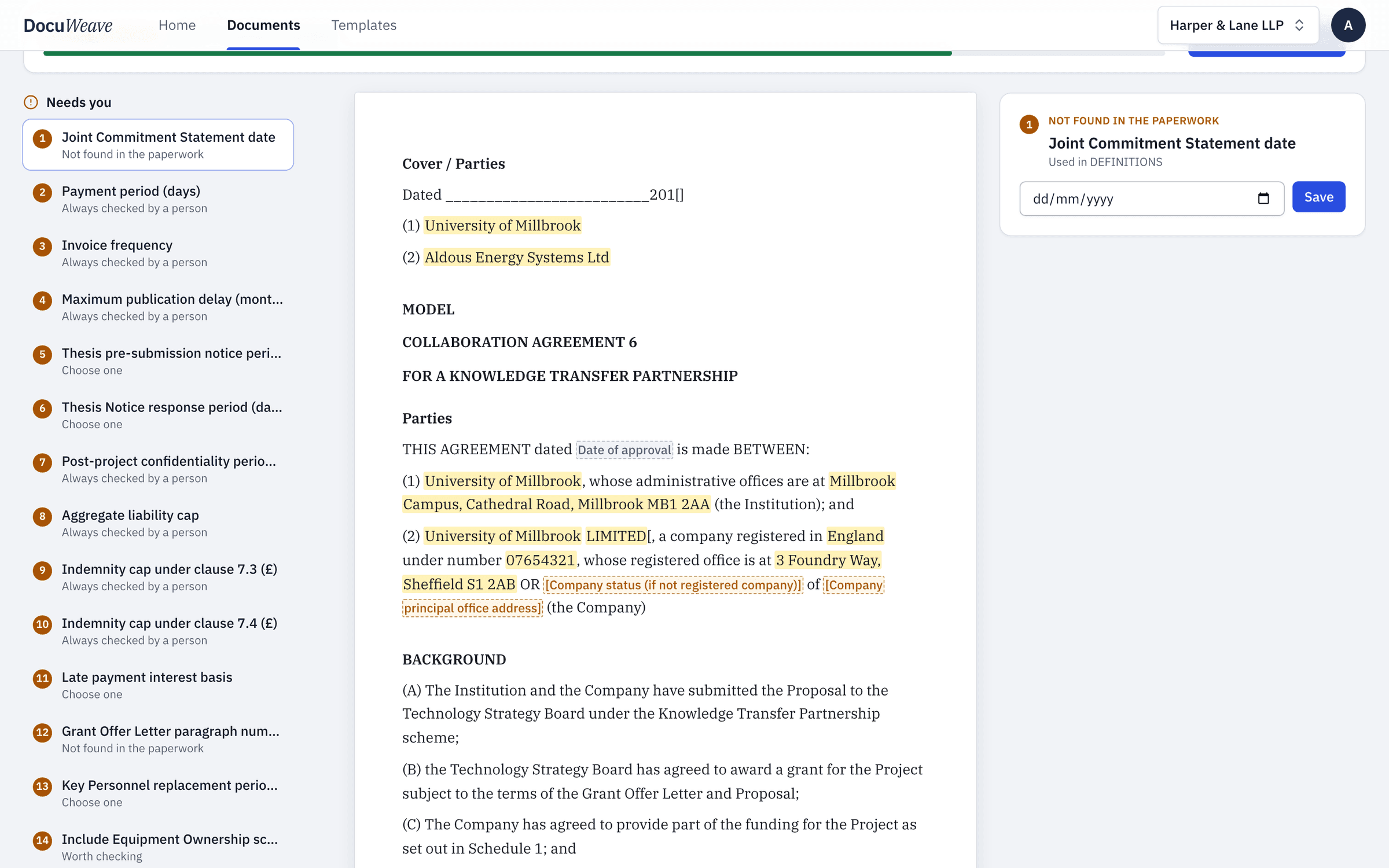Open the Invoice frequency item

(158, 253)
